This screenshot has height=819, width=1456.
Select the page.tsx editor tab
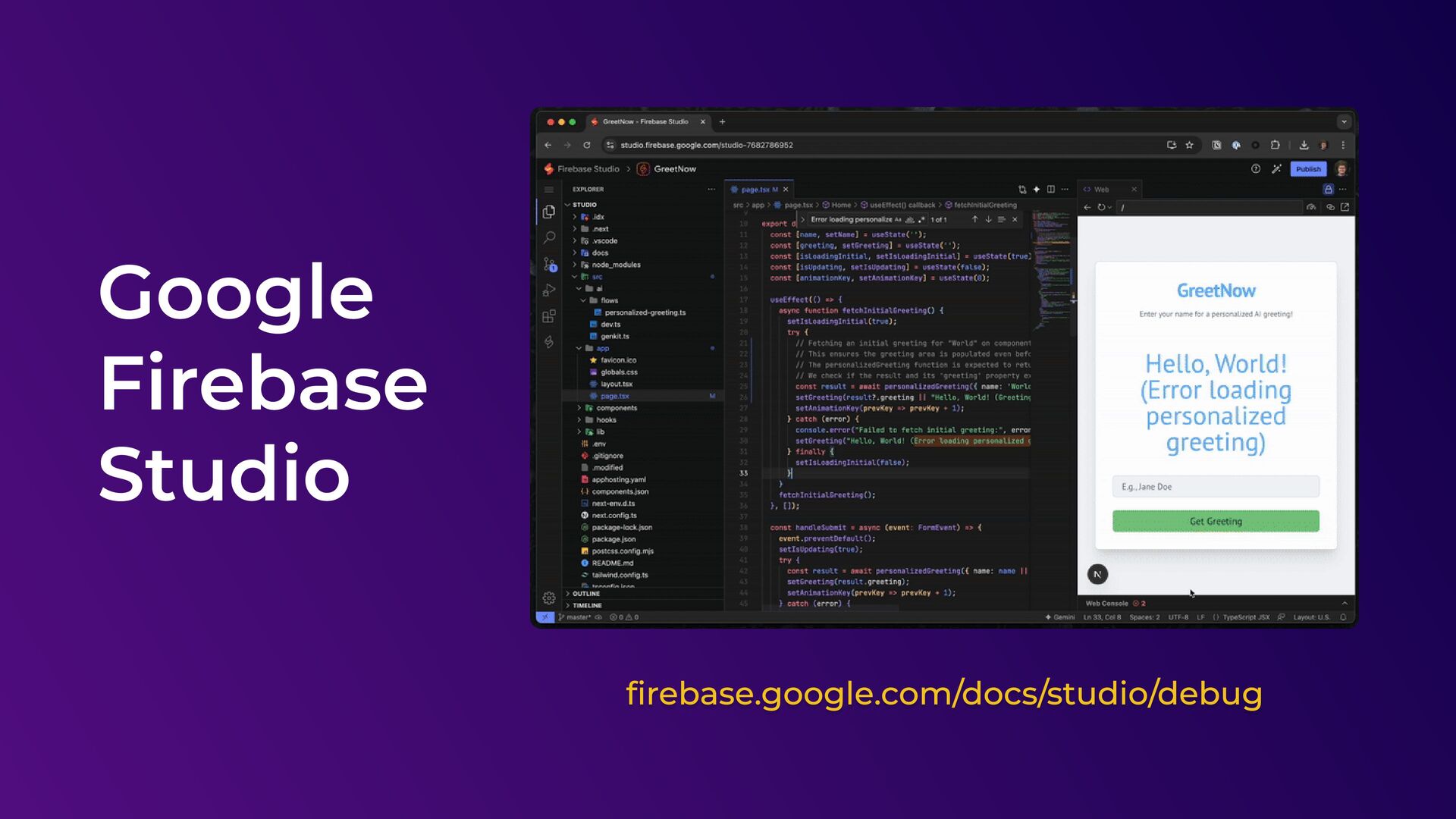(761, 190)
